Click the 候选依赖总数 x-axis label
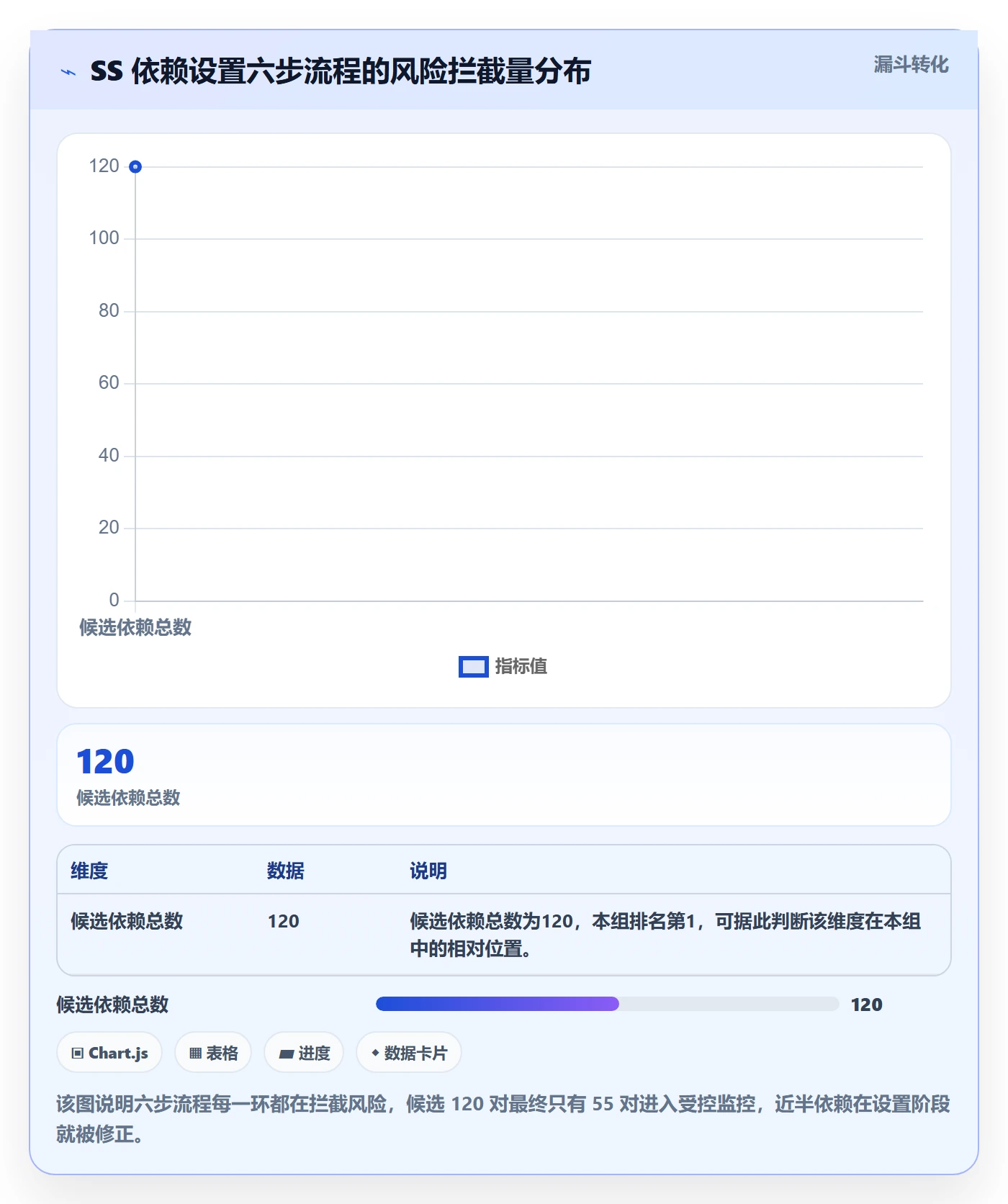1008x1204 pixels. [x=135, y=627]
